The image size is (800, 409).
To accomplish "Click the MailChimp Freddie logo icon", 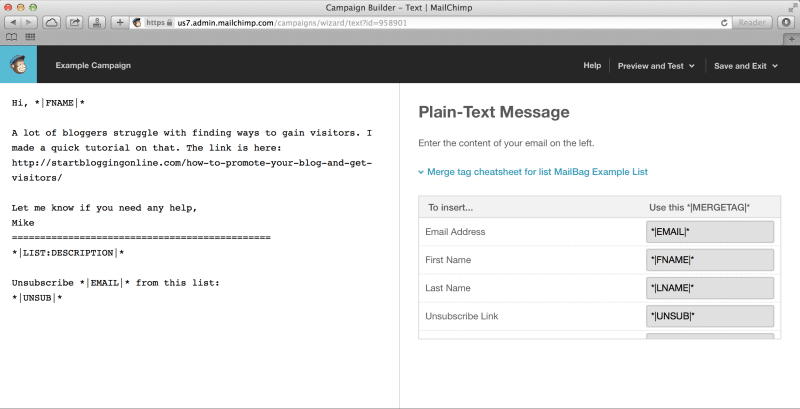I will (x=18, y=64).
